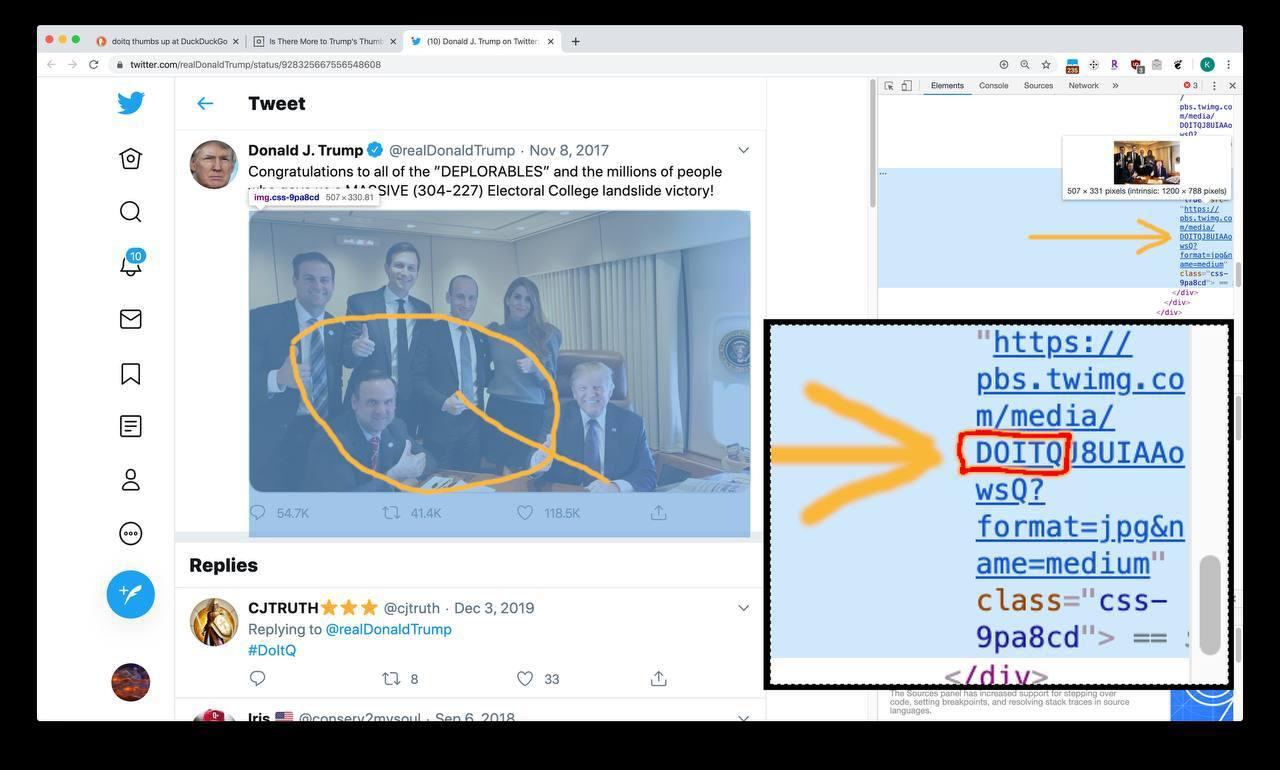Click the zoom magnifier in the address bar
The image size is (1280, 770).
[1025, 64]
